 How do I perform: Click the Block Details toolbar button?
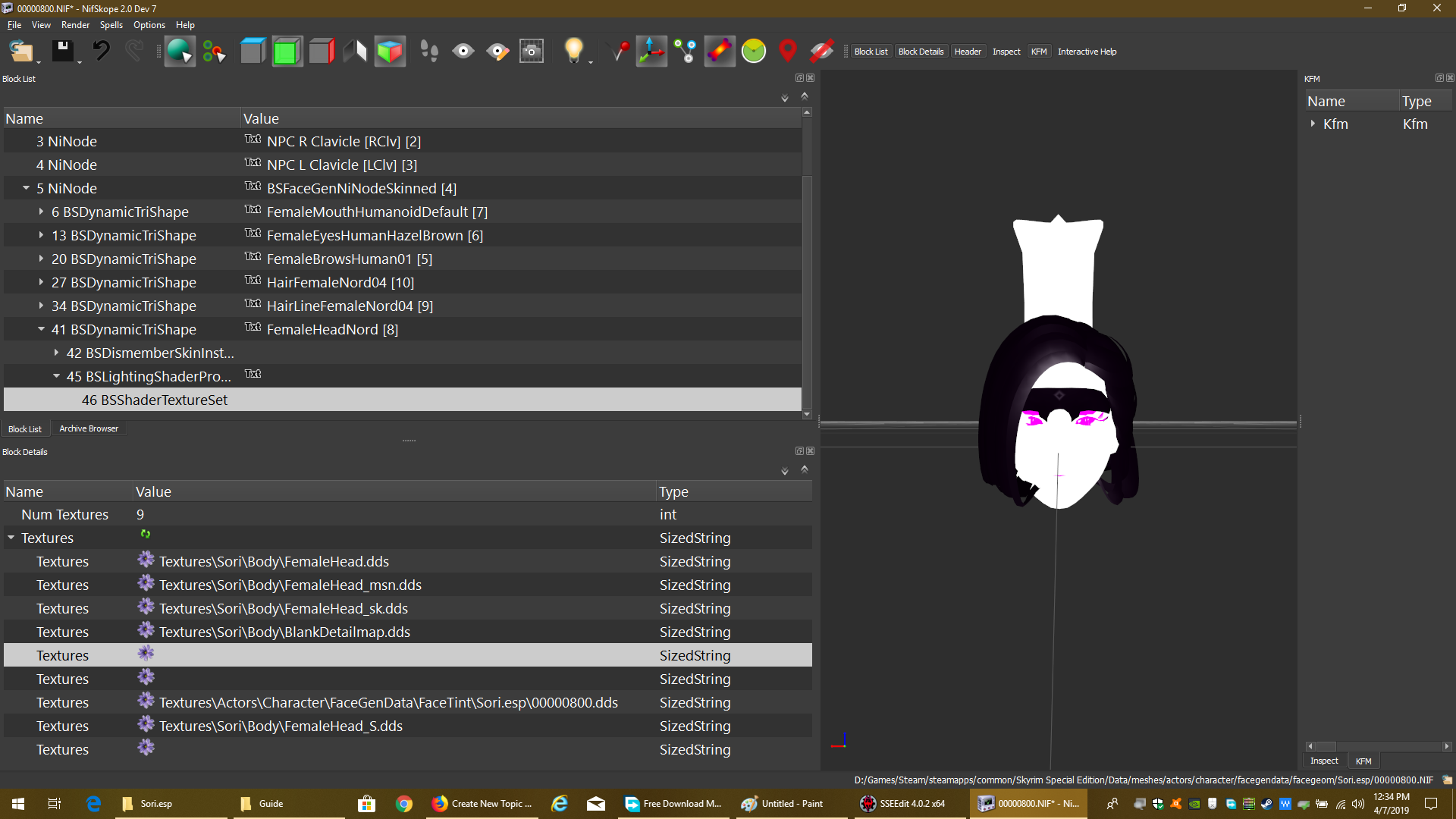pyautogui.click(x=921, y=52)
